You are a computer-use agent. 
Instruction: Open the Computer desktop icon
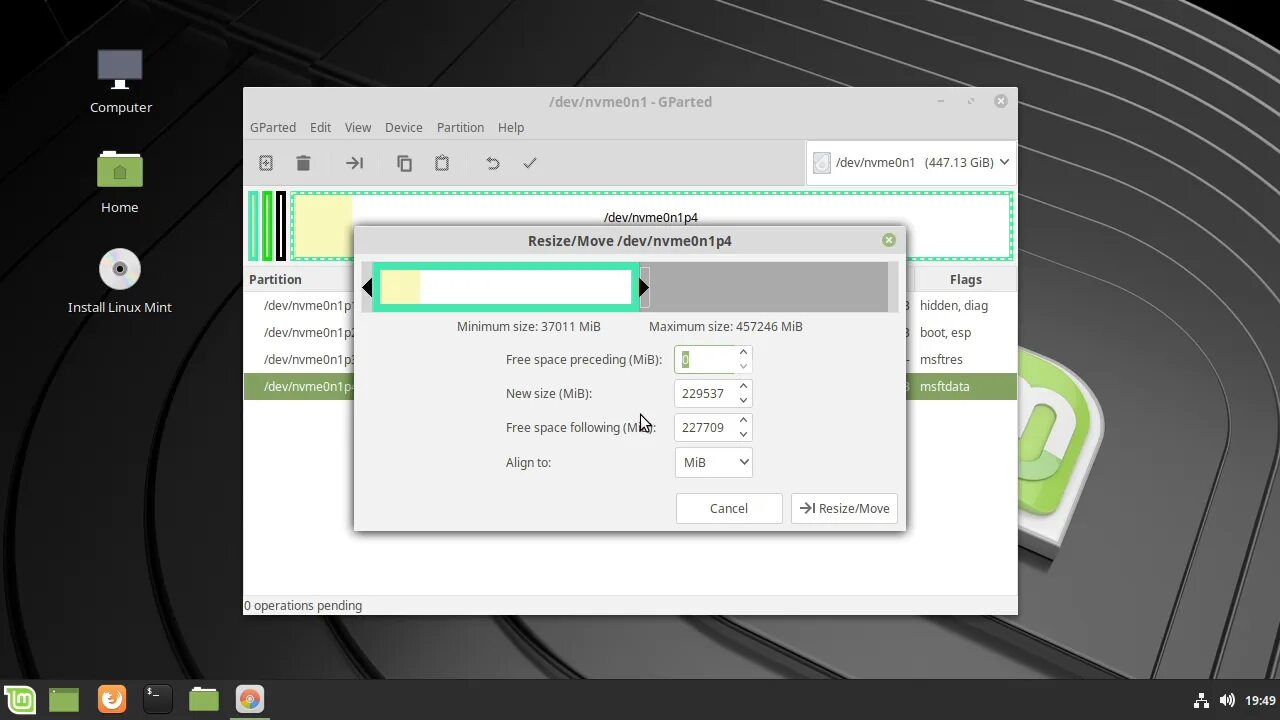121,80
